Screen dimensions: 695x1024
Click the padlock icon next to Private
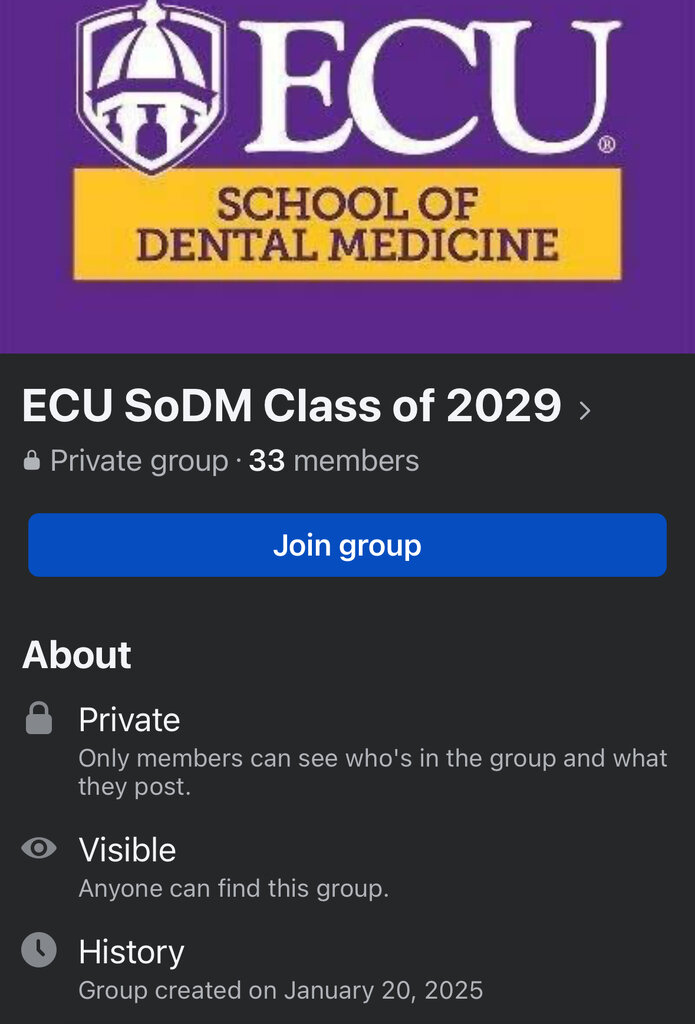coord(39,718)
